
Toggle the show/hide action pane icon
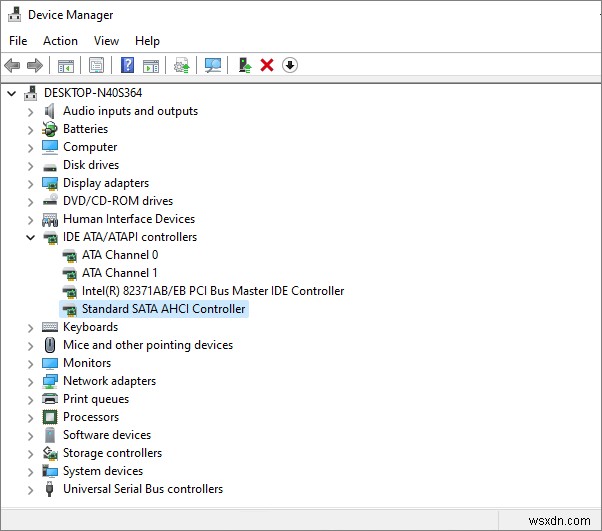[x=151, y=65]
